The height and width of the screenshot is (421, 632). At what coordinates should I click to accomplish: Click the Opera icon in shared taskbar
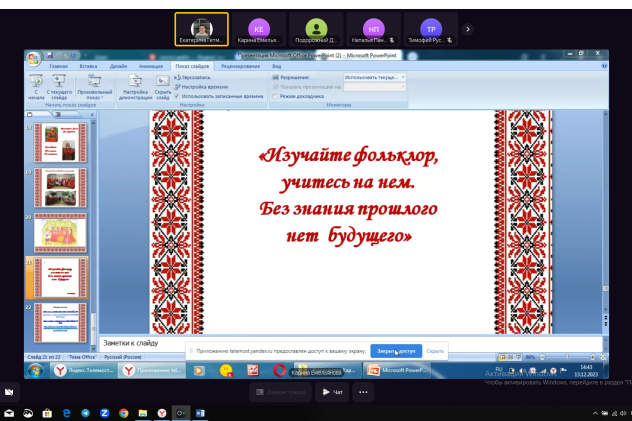coord(279,370)
